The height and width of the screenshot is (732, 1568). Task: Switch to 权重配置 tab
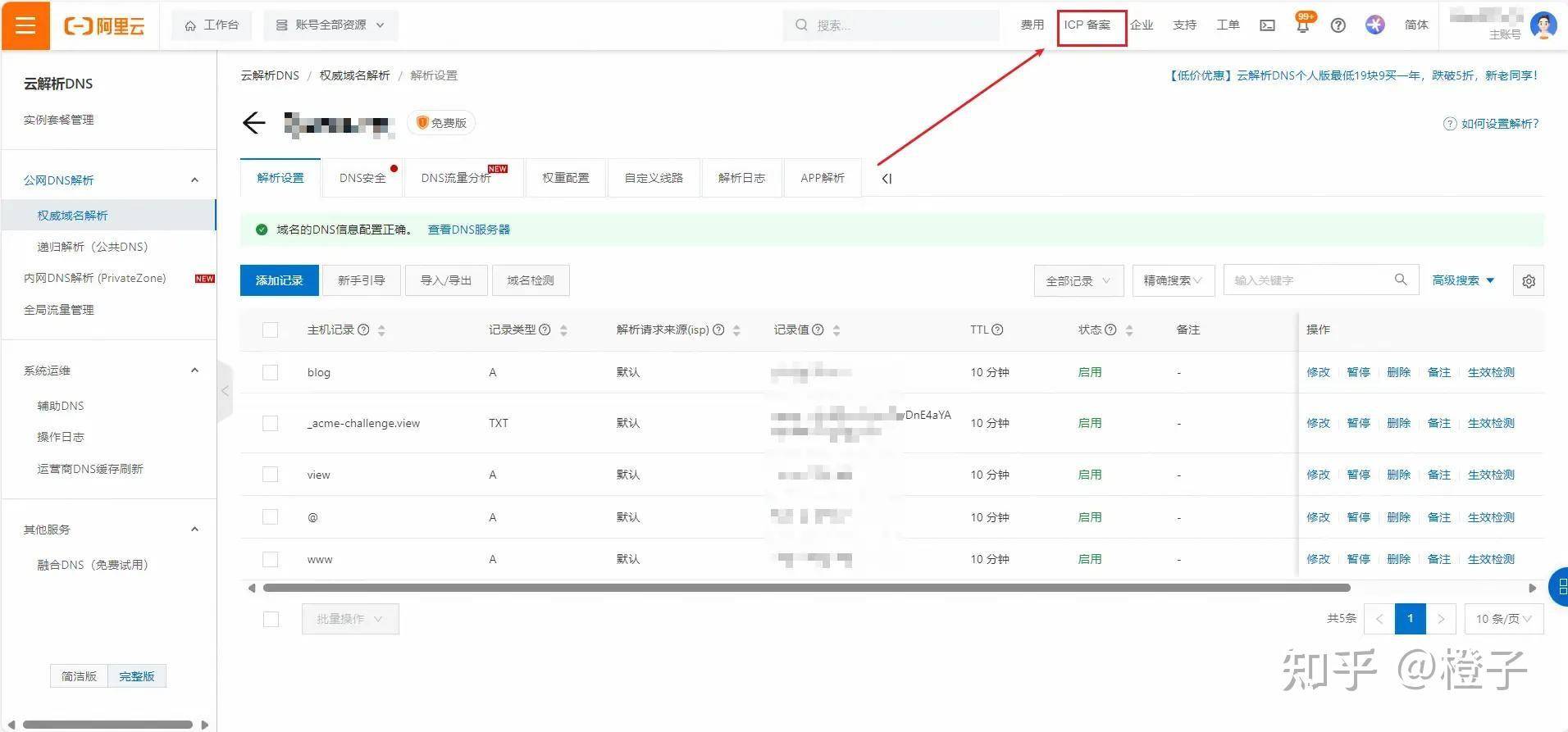coord(566,178)
